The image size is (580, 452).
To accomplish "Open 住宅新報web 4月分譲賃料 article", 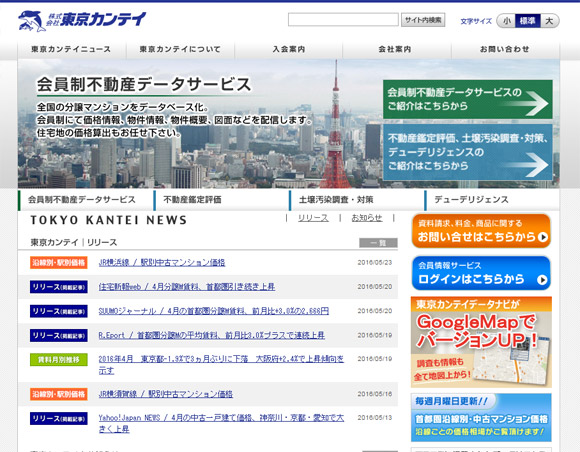I will (x=187, y=287).
